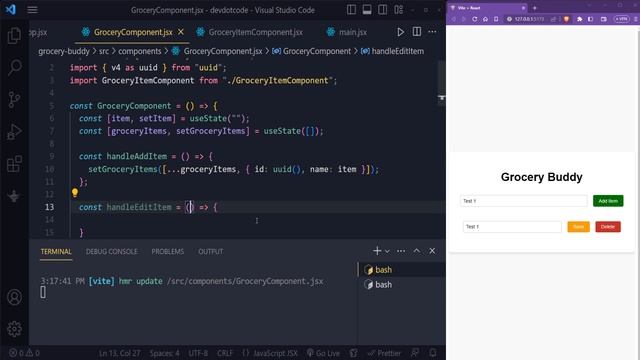Image resolution: width=640 pixels, height=360 pixels.
Task: Close the terminal panel
Action: (432, 251)
